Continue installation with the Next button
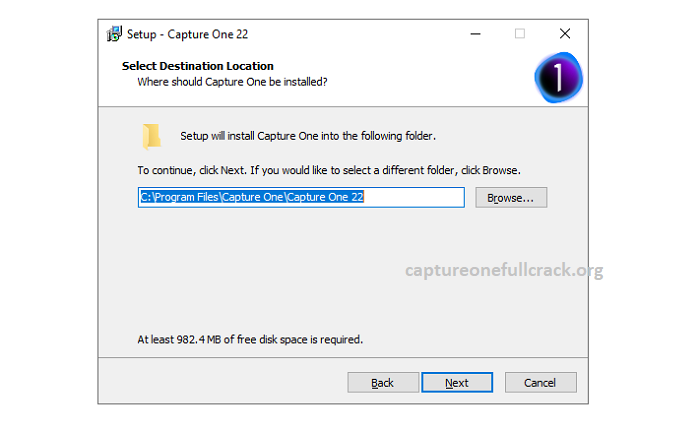 point(457,383)
